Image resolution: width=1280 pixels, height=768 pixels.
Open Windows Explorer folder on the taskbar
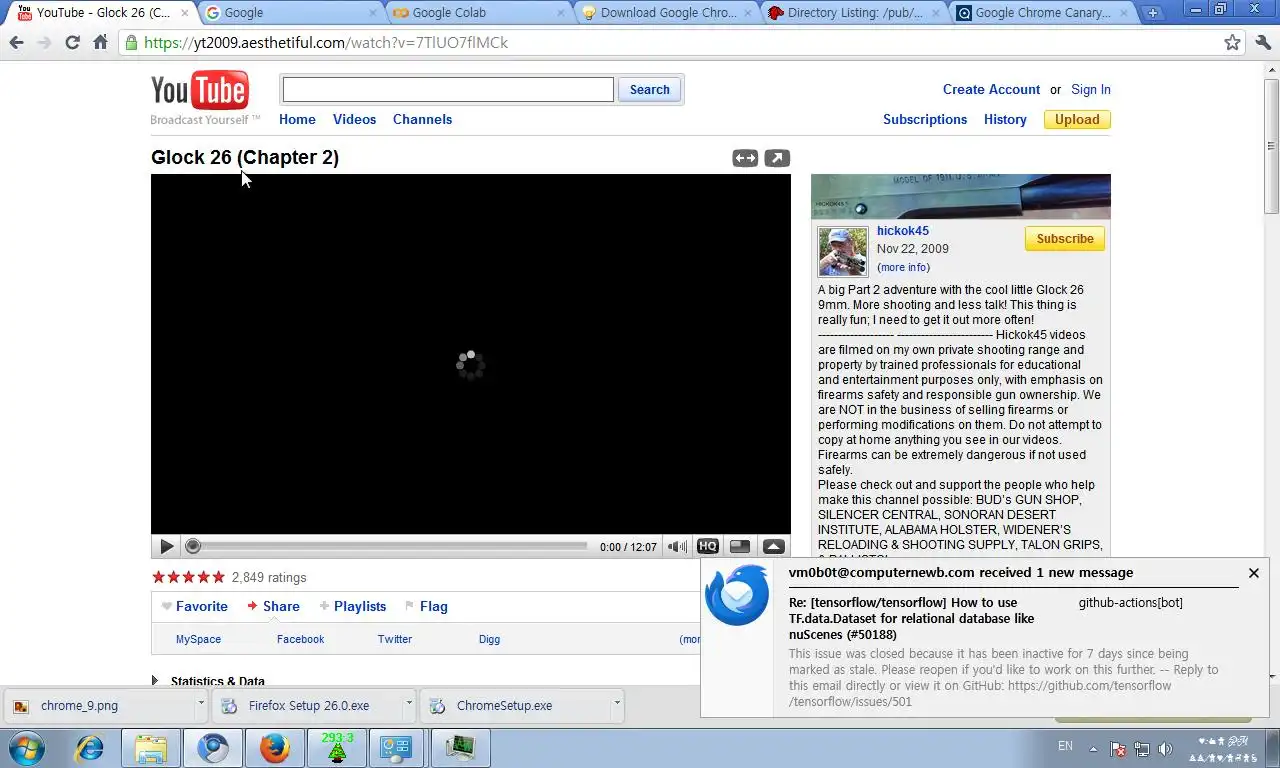[151, 748]
